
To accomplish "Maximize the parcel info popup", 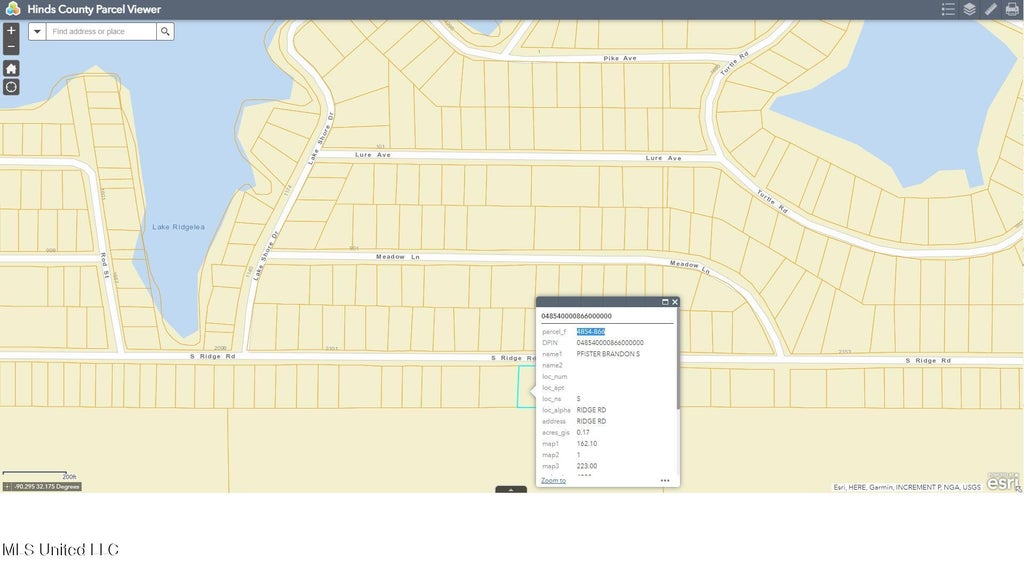I will pos(665,302).
